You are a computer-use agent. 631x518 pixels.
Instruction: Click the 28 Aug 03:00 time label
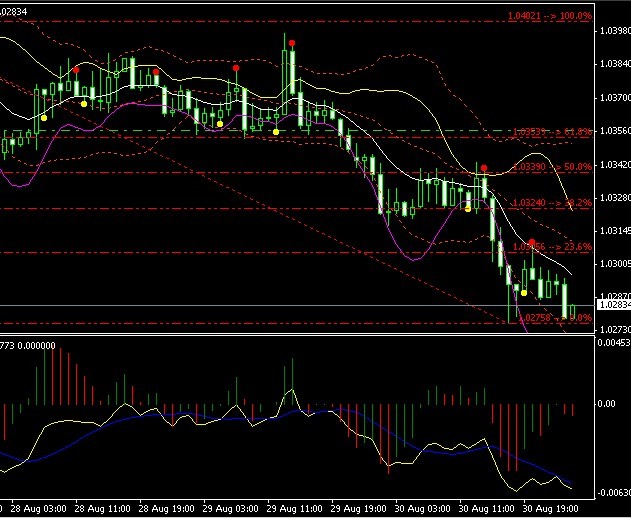tap(39, 508)
